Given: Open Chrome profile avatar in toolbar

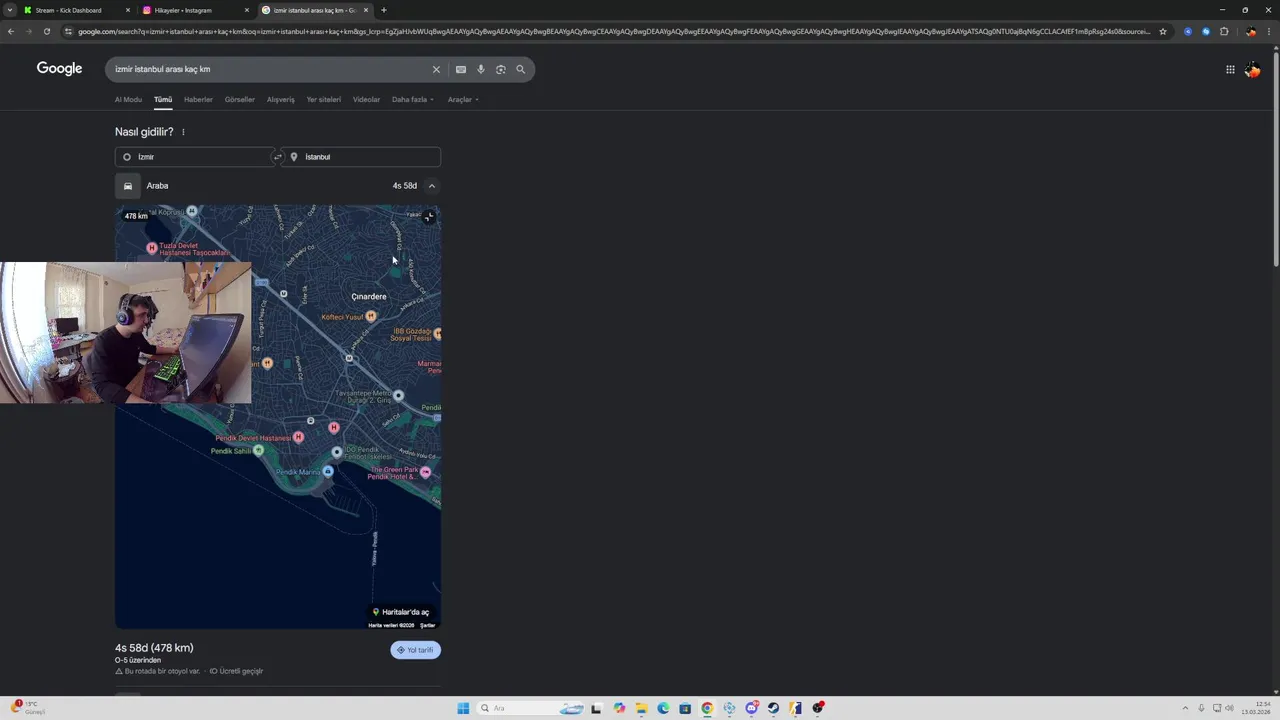Looking at the screenshot, I should [x=1251, y=31].
